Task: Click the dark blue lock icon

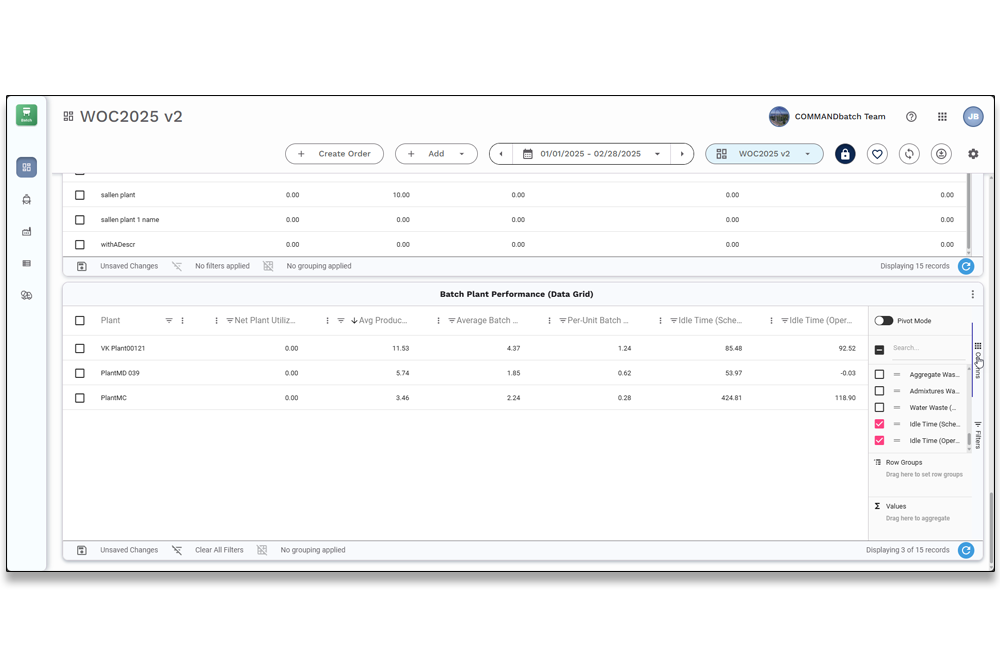Action: (845, 154)
